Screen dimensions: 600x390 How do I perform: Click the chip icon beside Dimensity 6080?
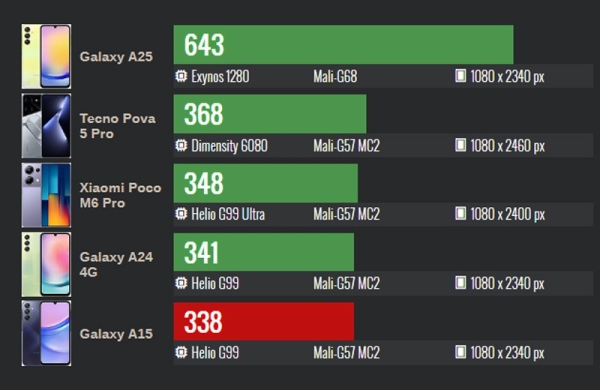(181, 145)
